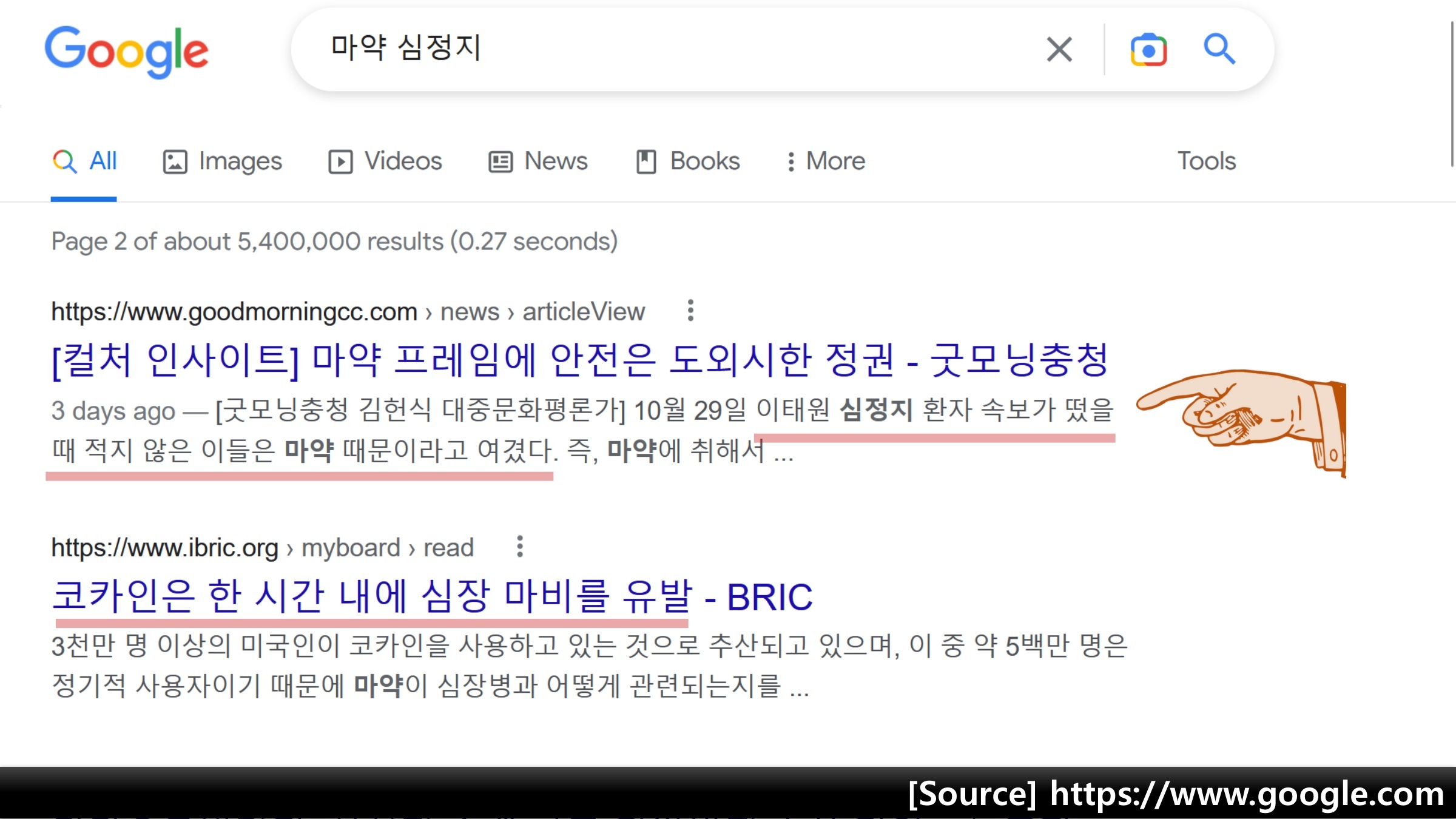1456x819 pixels.
Task: Open search by image camera icon
Action: tap(1148, 50)
